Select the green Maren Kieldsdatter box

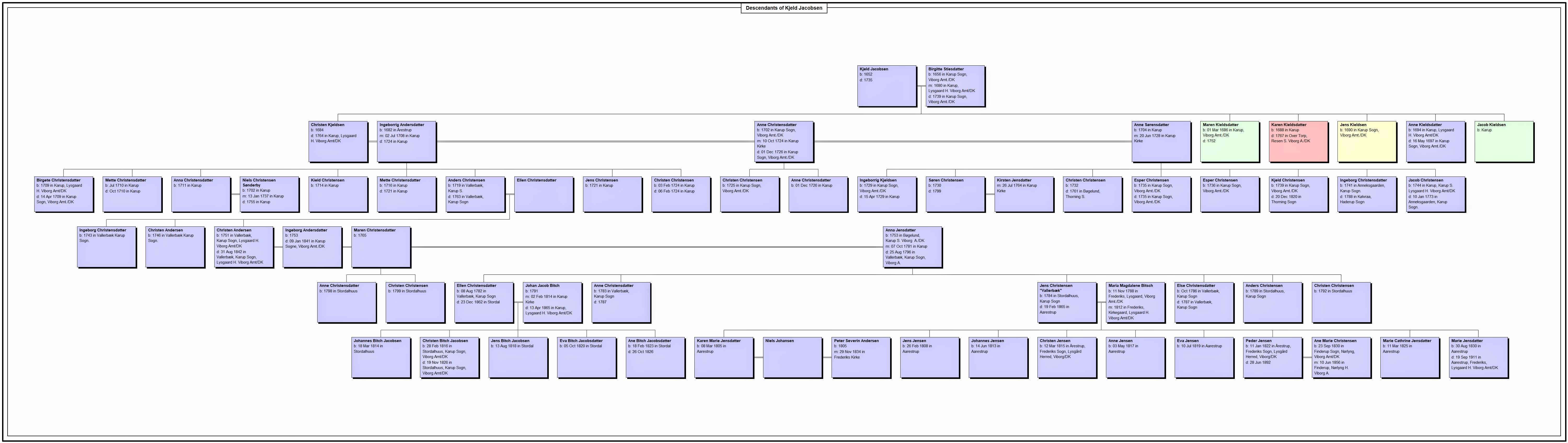[x=1230, y=141]
